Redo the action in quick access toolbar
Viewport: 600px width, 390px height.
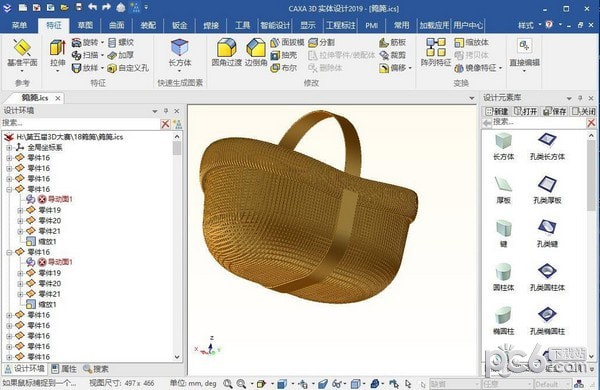click(107, 7)
